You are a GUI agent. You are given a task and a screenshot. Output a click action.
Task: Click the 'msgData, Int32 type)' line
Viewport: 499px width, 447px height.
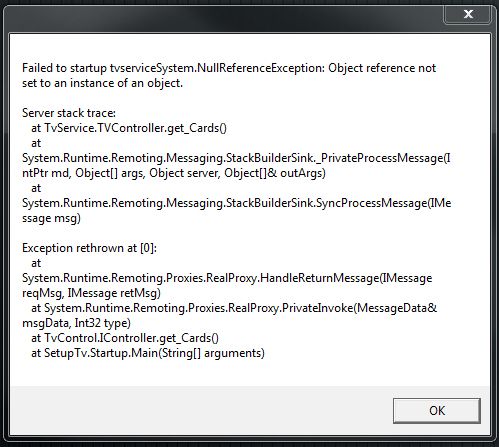[76, 323]
